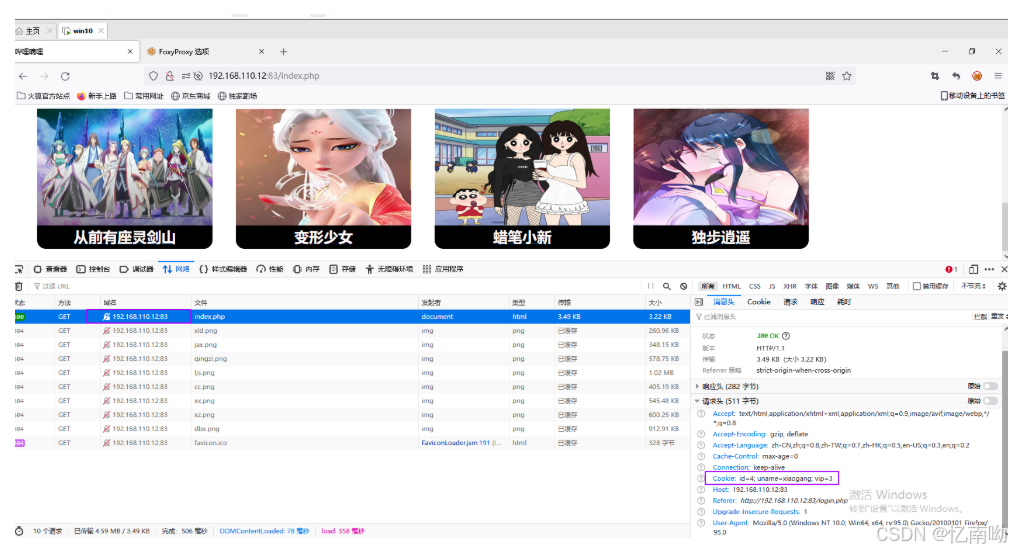Open 新手上路 bookmark

click(x=97, y=96)
